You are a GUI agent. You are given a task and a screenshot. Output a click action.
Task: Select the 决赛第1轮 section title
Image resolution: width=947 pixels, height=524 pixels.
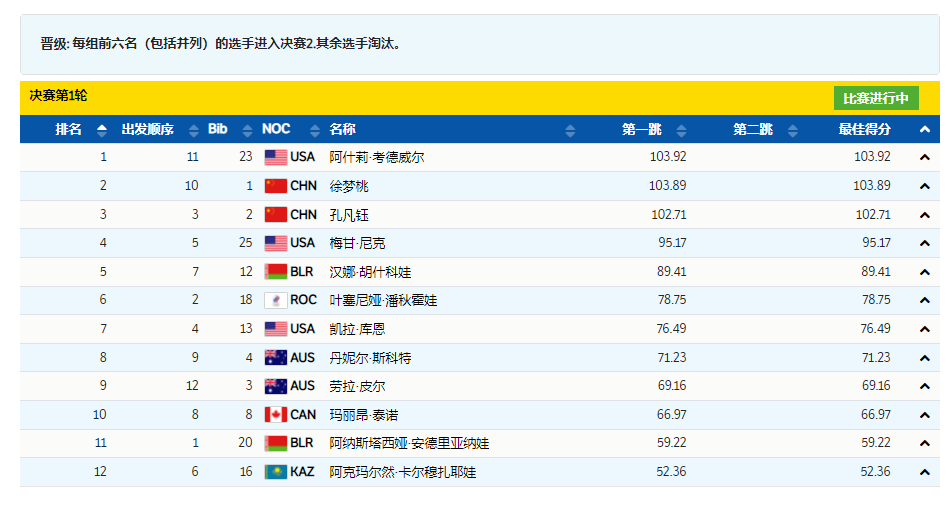pos(58,96)
